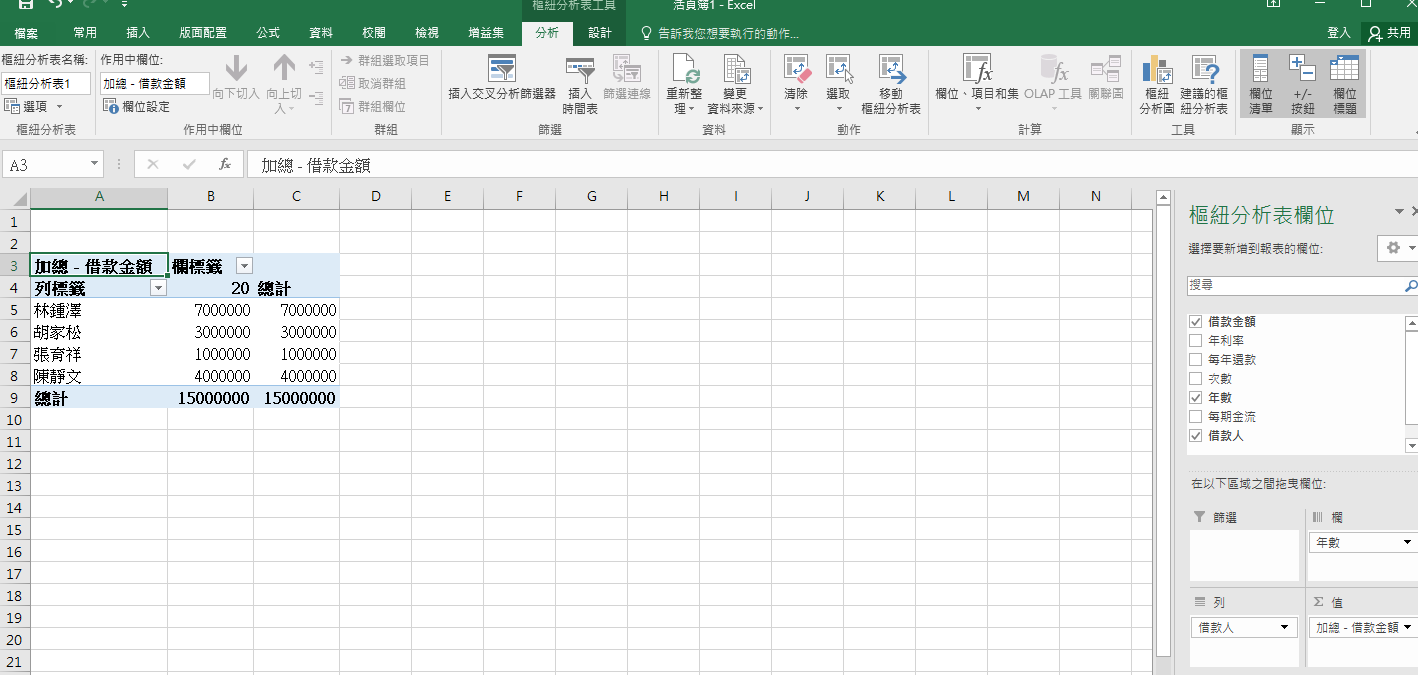Screen dimensions: 1418x675
Task: Toggle Field Headers (欄位標題) display
Action: 1345,84
